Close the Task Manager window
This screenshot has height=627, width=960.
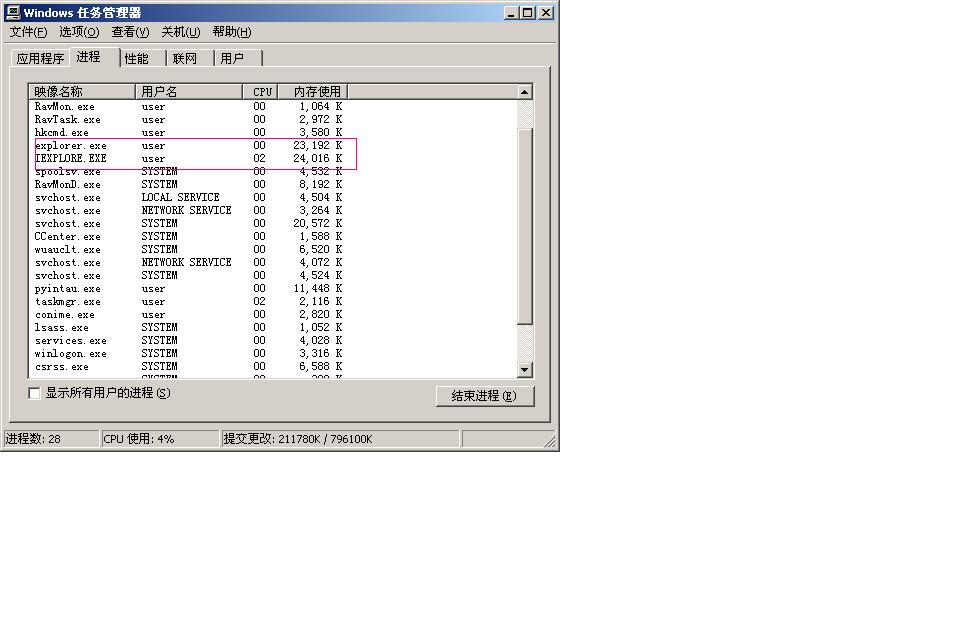(x=546, y=12)
